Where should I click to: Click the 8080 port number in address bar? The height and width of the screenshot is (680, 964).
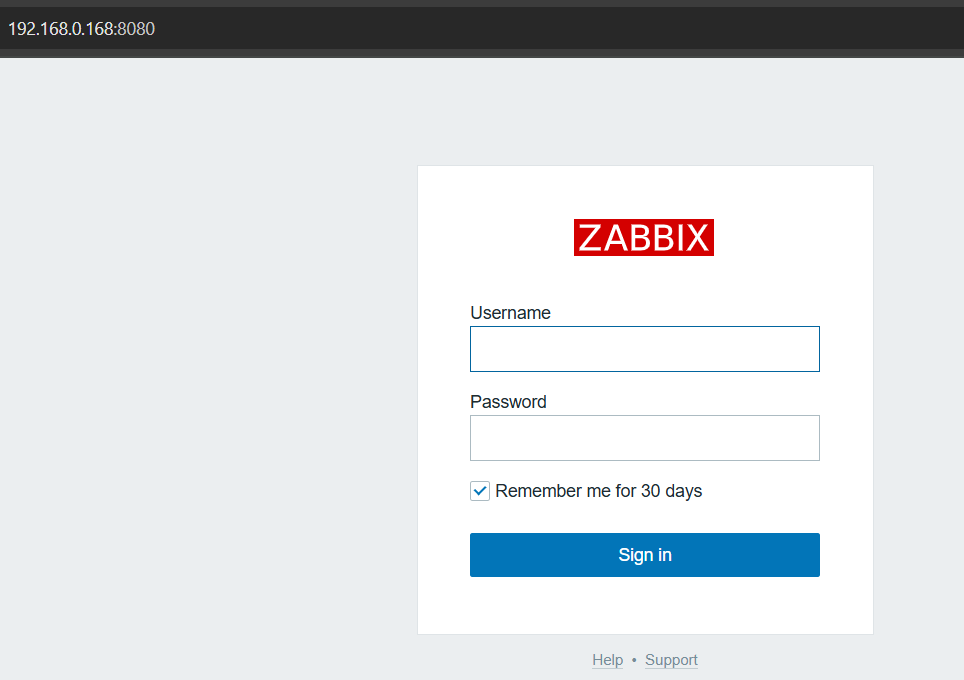[x=136, y=29]
